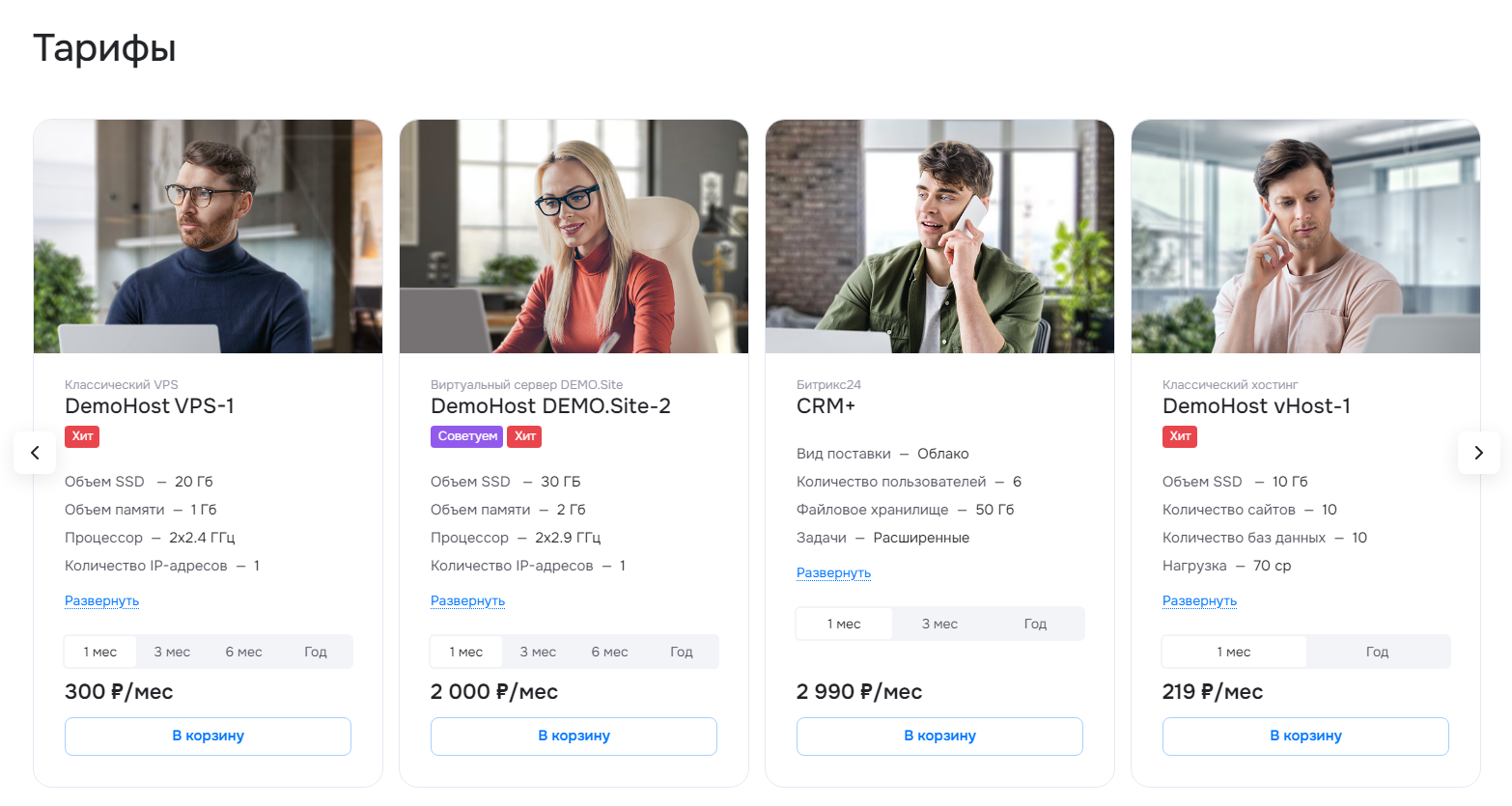Viewport: 1512px width, 806px height.
Task: Expand CRM+ specifications via Развернуть
Action: click(x=833, y=572)
